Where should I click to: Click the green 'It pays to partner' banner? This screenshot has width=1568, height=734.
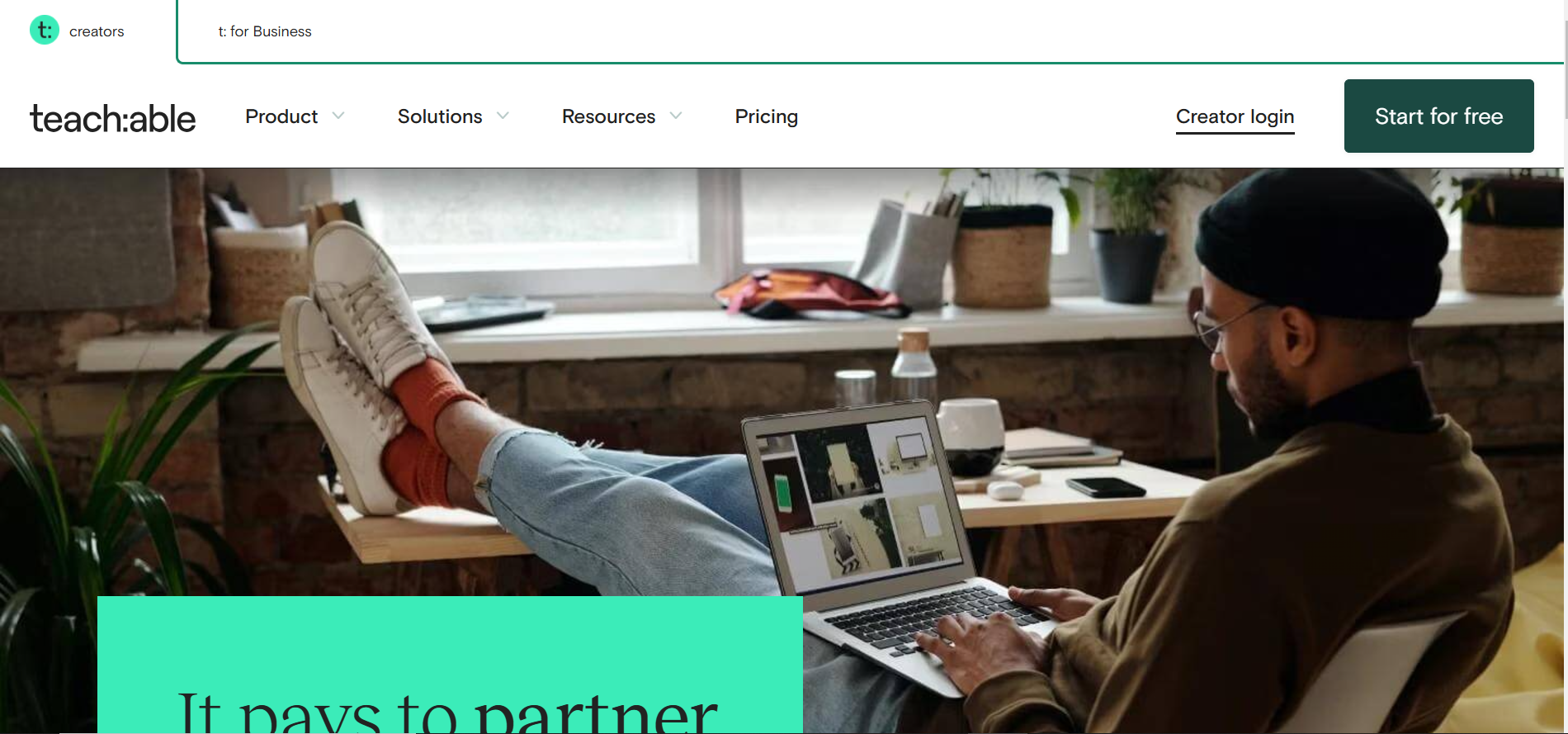coord(450,665)
